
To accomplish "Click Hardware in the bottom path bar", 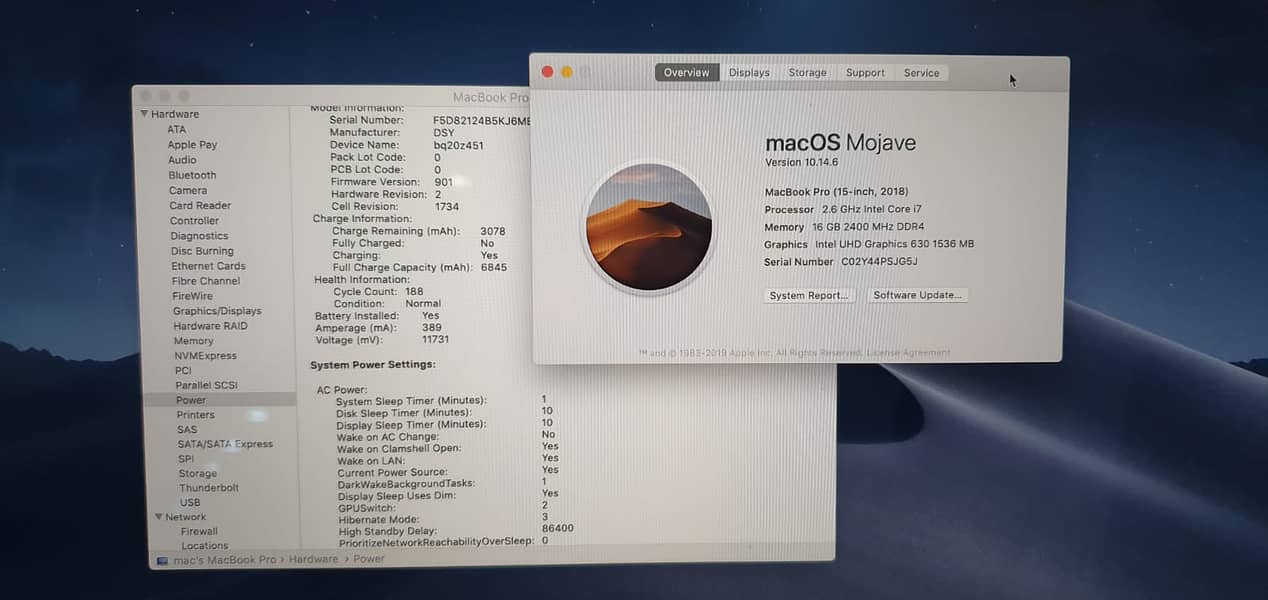I will [x=313, y=559].
